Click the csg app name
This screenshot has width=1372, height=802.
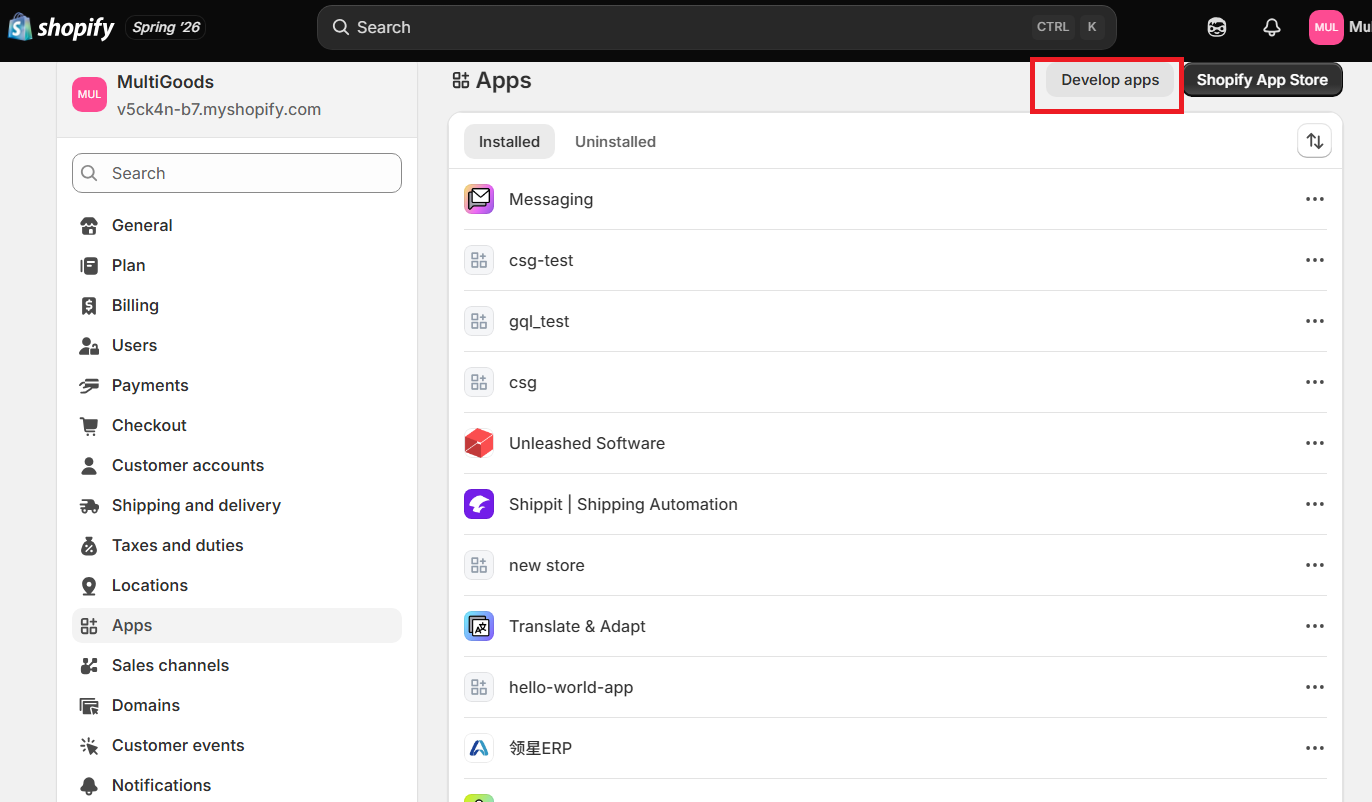[523, 382]
